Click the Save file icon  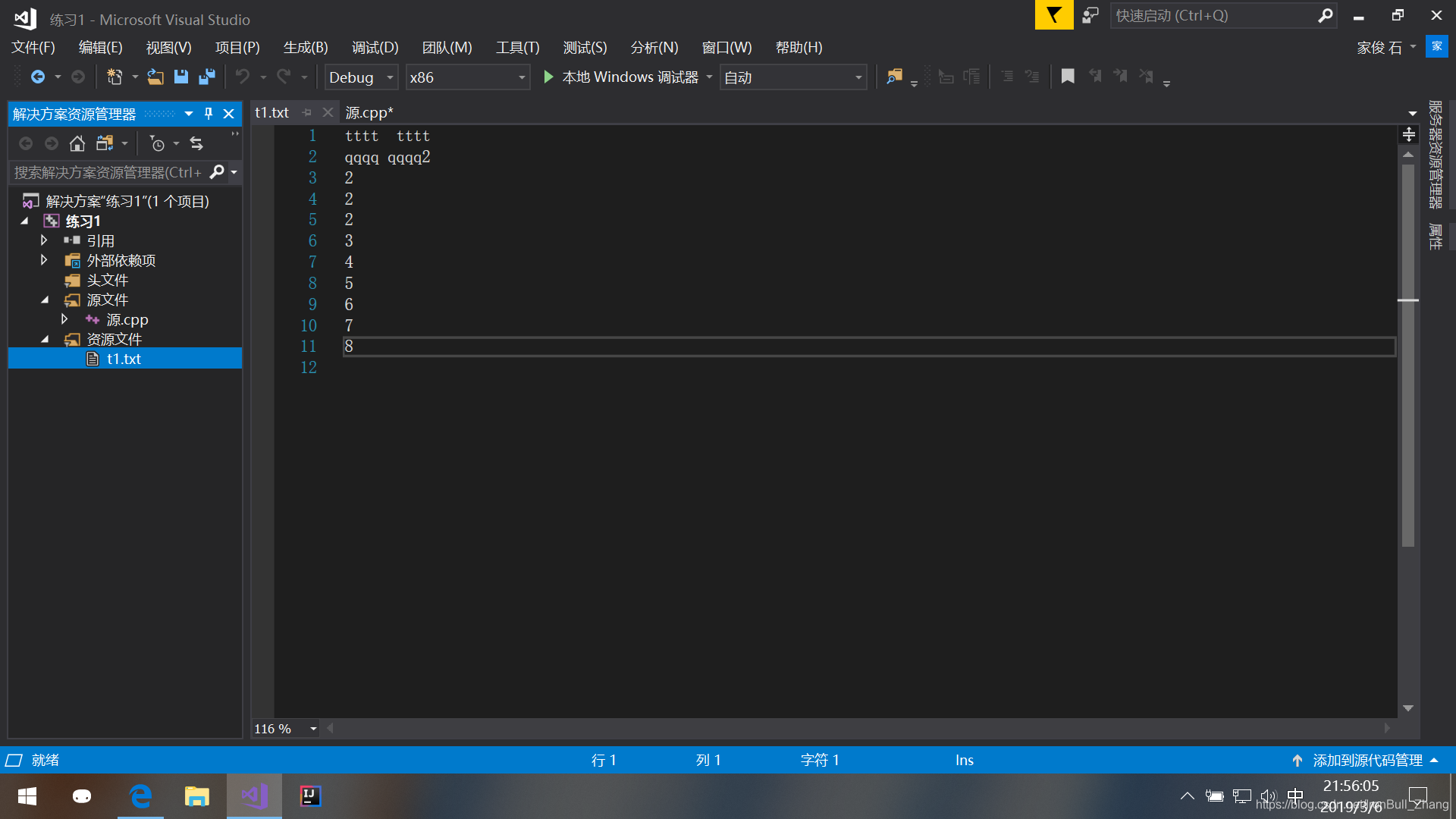point(181,77)
